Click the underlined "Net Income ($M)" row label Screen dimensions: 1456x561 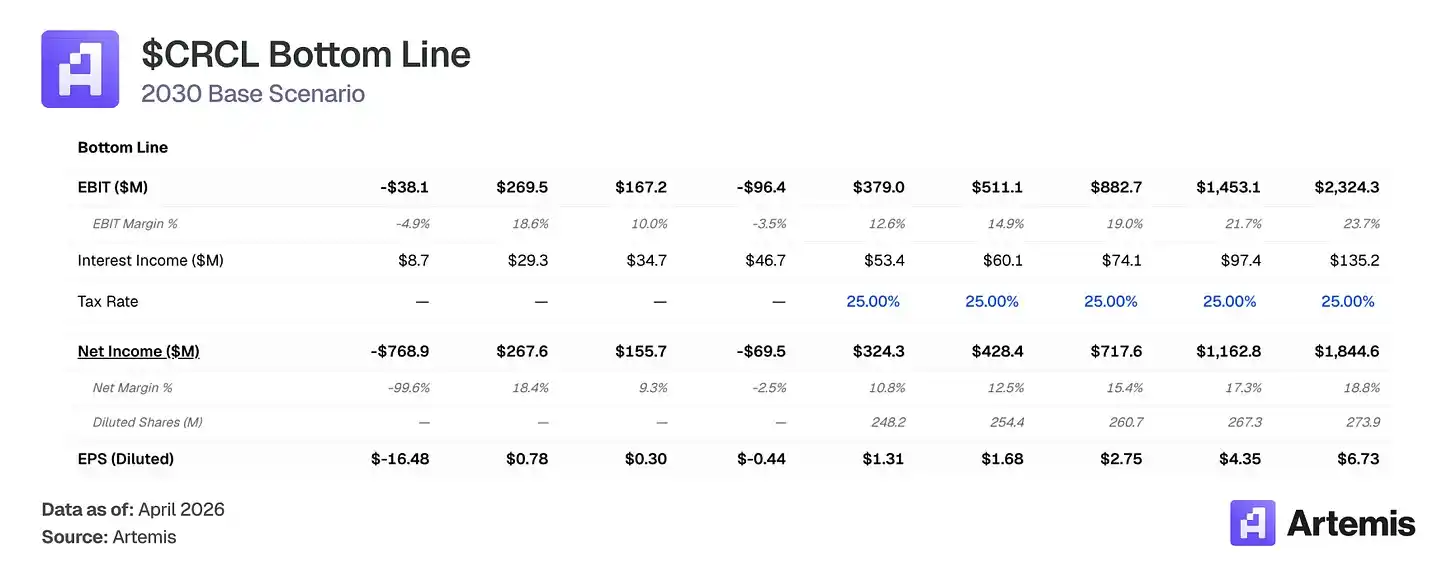click(x=138, y=351)
